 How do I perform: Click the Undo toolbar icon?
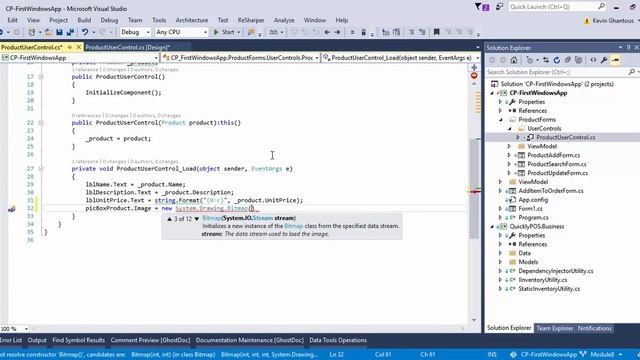(84, 32)
